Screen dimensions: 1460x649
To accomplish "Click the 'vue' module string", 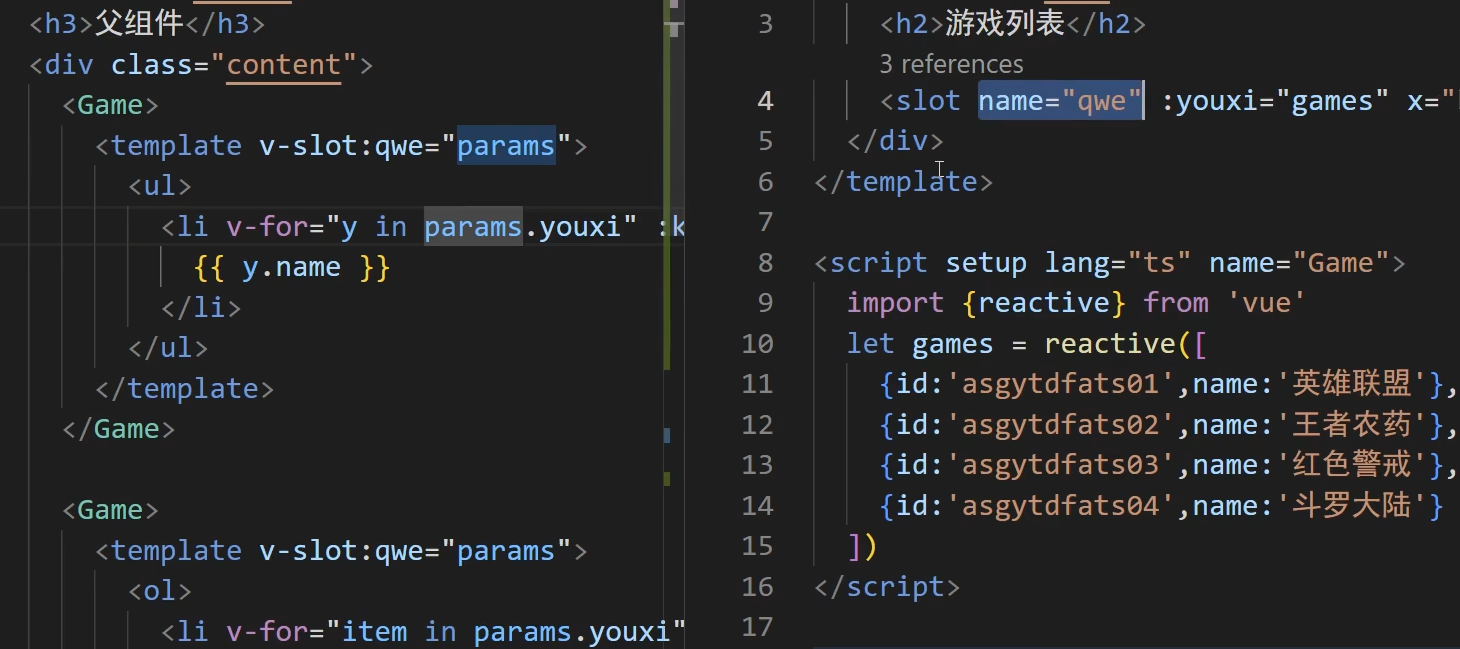I will 1266,303.
